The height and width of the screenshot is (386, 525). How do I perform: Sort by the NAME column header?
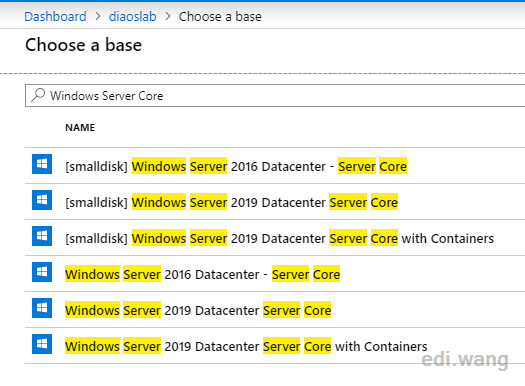[80, 128]
